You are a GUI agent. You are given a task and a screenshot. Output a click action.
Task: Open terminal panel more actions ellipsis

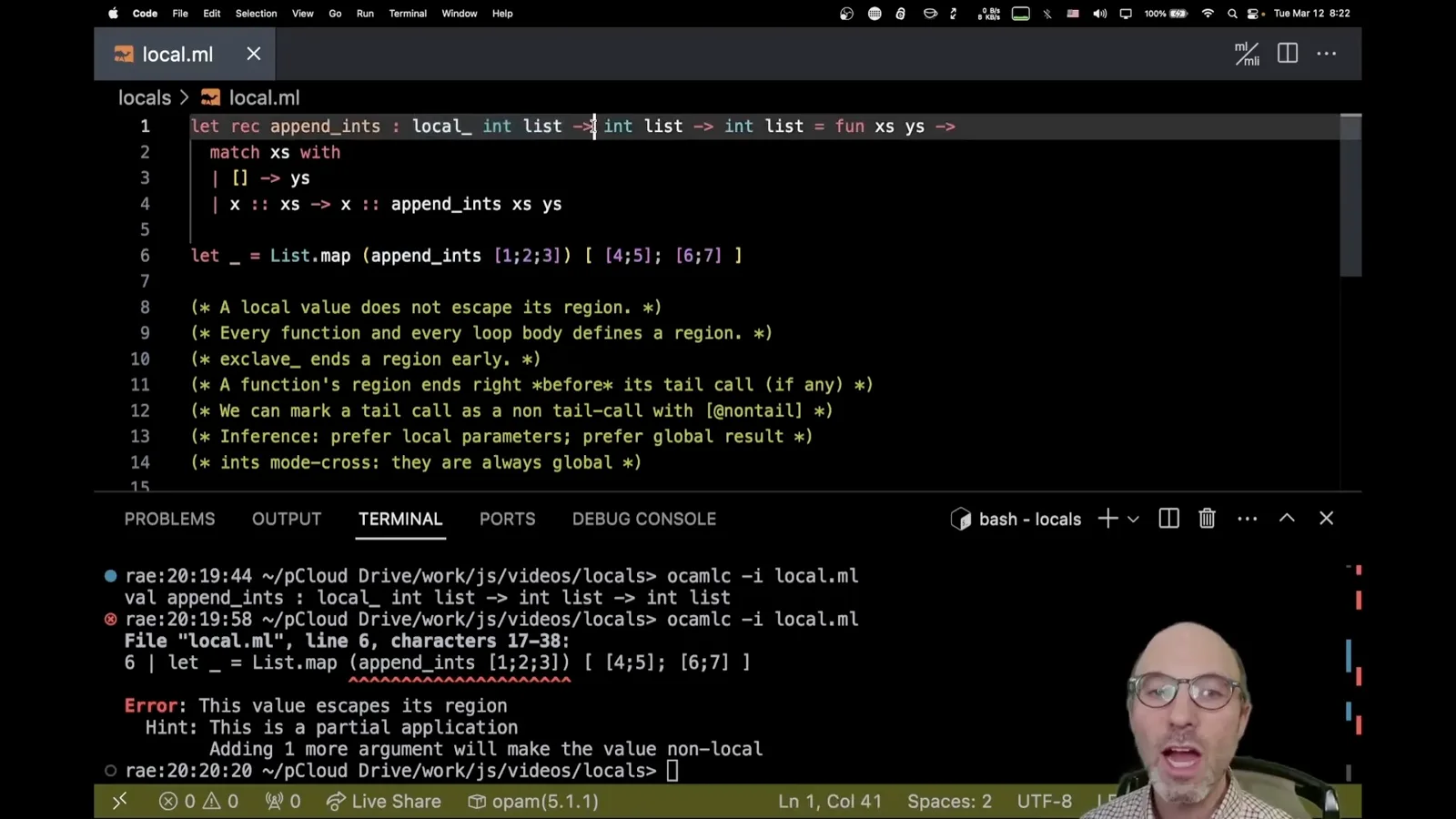pos(1248,519)
